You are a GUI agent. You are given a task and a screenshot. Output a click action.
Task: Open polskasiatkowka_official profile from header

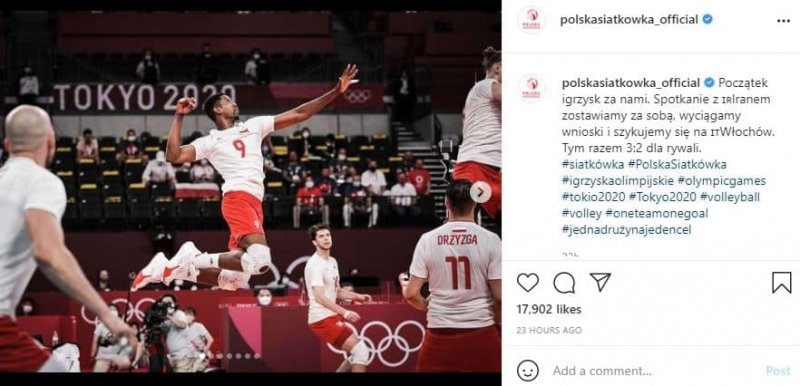(x=629, y=20)
